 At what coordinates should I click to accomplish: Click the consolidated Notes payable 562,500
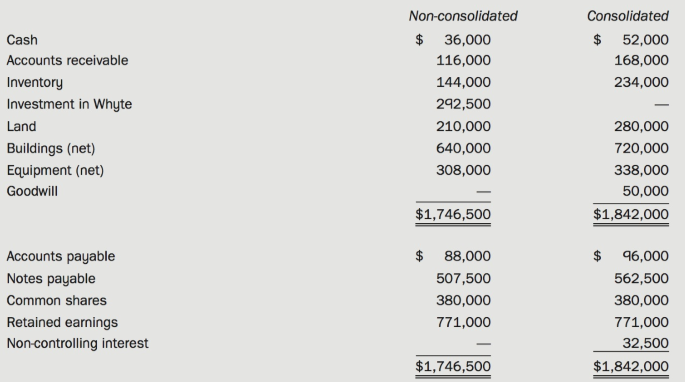pos(641,278)
